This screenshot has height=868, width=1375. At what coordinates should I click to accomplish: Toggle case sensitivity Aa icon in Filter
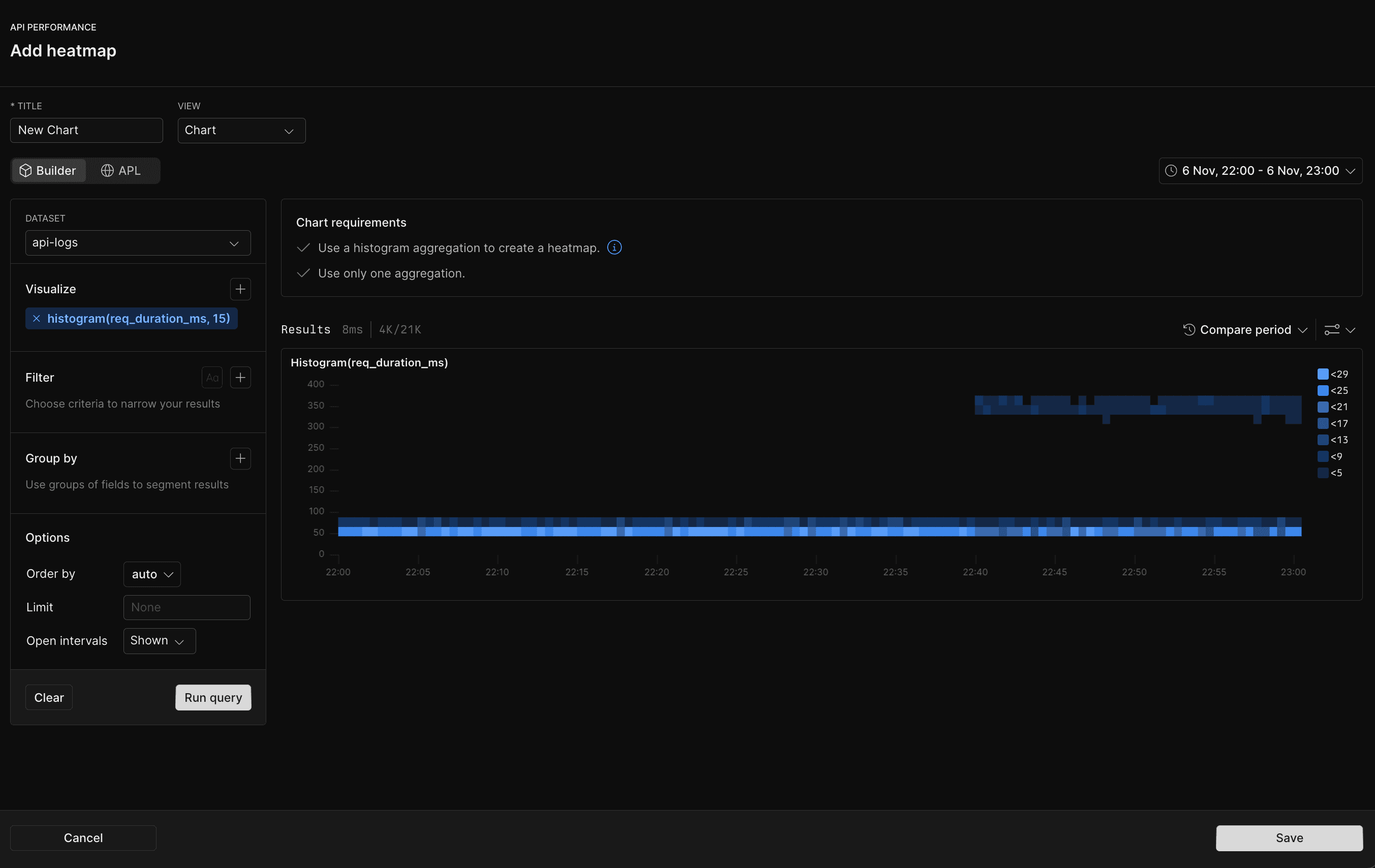click(x=212, y=378)
